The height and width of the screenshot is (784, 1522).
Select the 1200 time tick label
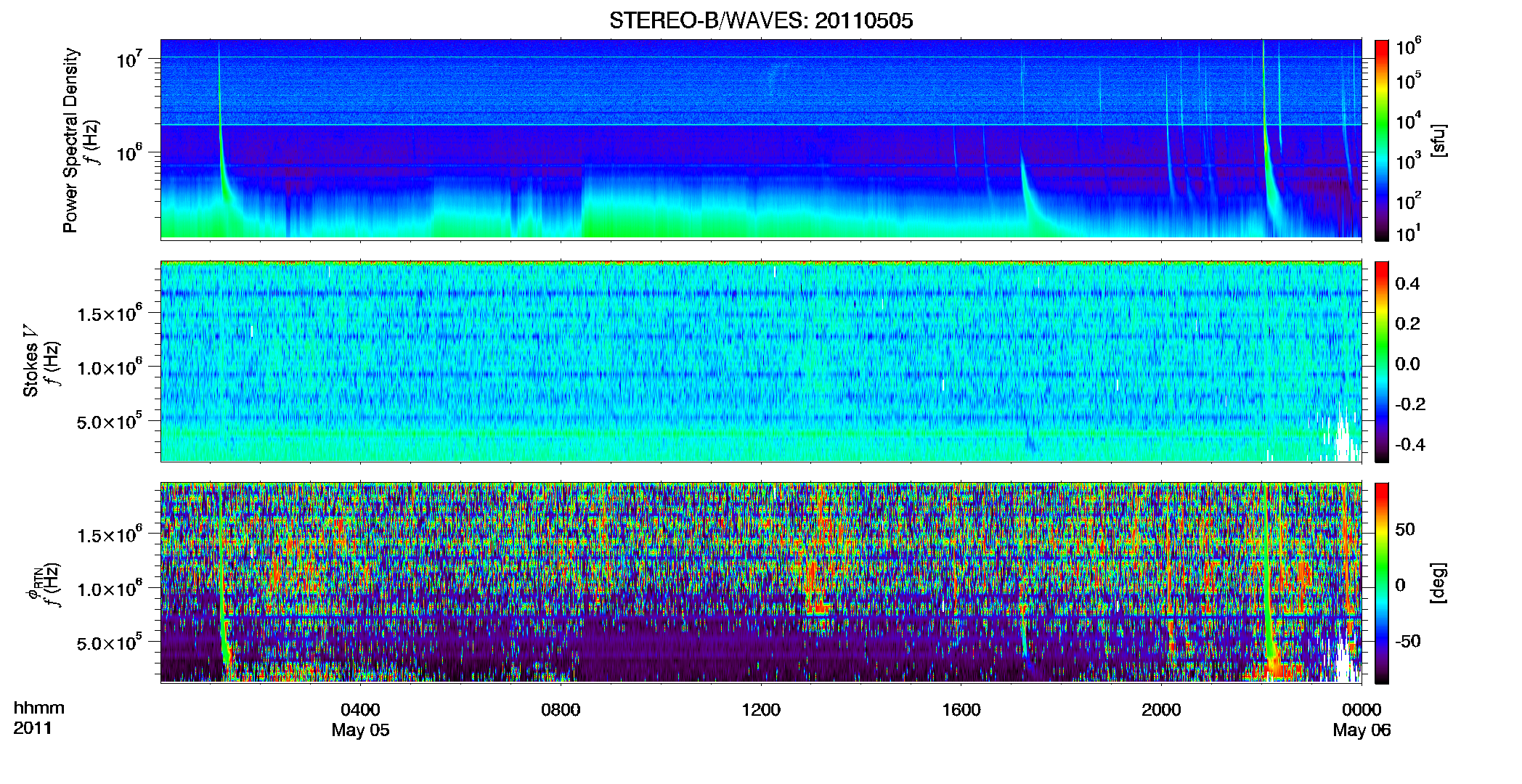point(761,710)
